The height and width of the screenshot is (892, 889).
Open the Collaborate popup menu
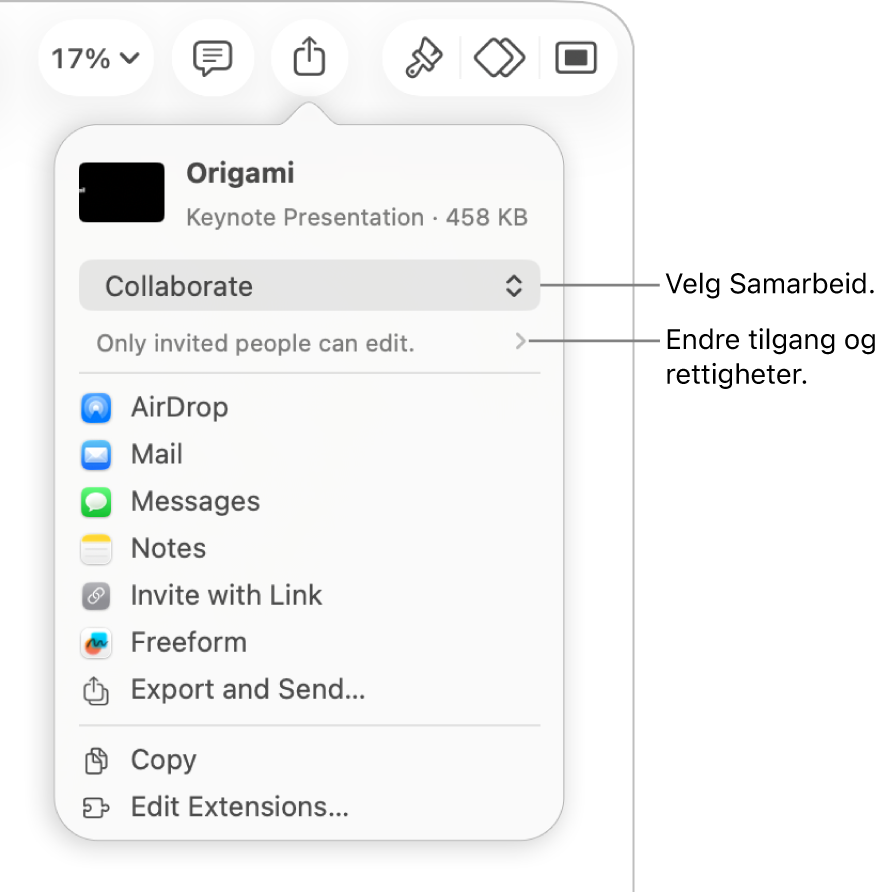[309, 286]
